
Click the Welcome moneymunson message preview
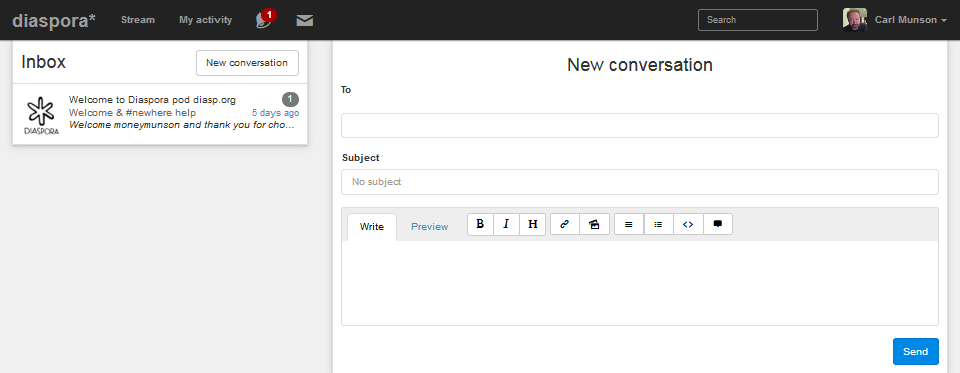182,125
